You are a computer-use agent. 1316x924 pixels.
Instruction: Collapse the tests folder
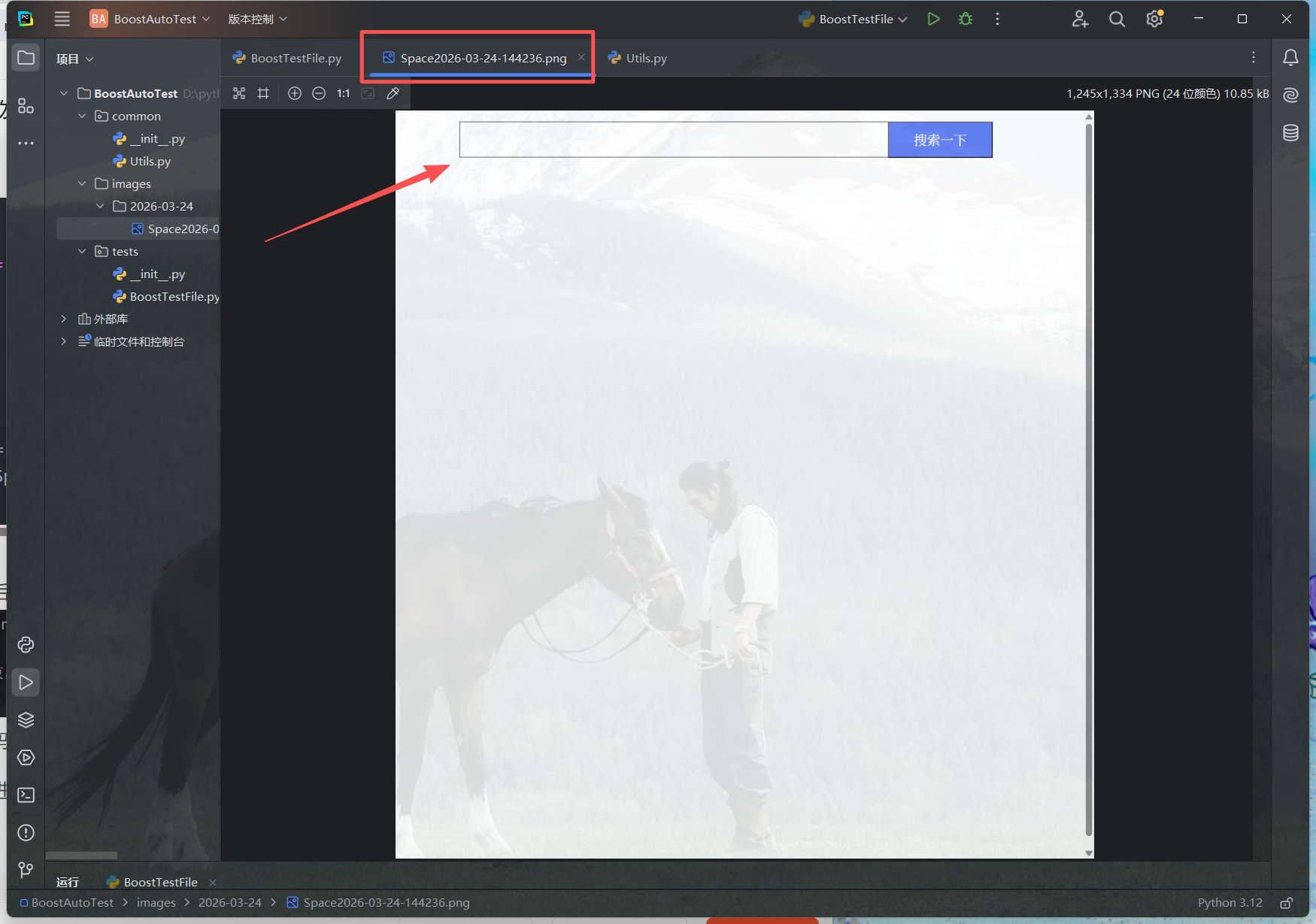click(x=82, y=251)
